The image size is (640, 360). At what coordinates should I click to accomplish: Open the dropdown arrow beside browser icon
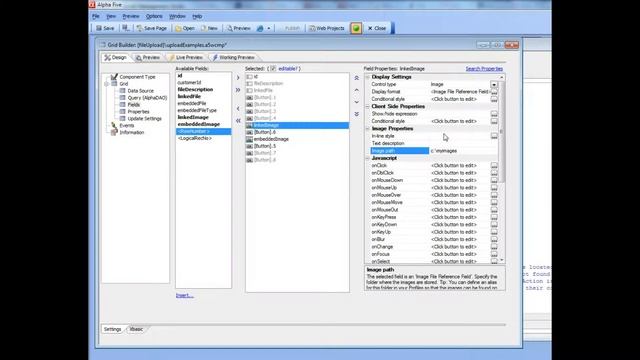[269, 28]
